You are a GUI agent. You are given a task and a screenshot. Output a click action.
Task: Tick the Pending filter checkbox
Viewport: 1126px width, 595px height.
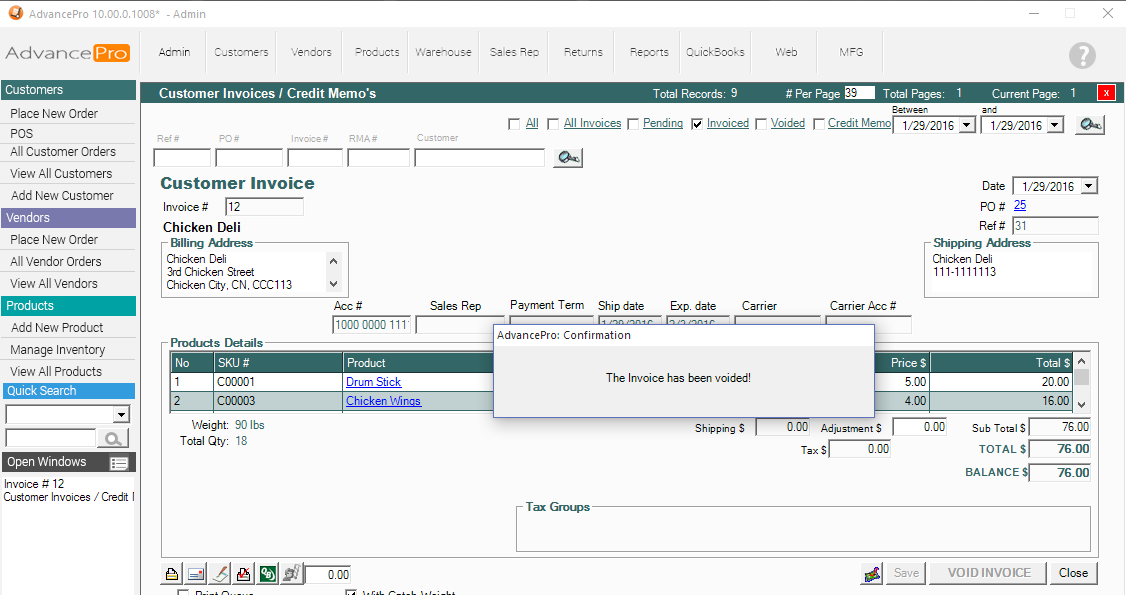(633, 124)
